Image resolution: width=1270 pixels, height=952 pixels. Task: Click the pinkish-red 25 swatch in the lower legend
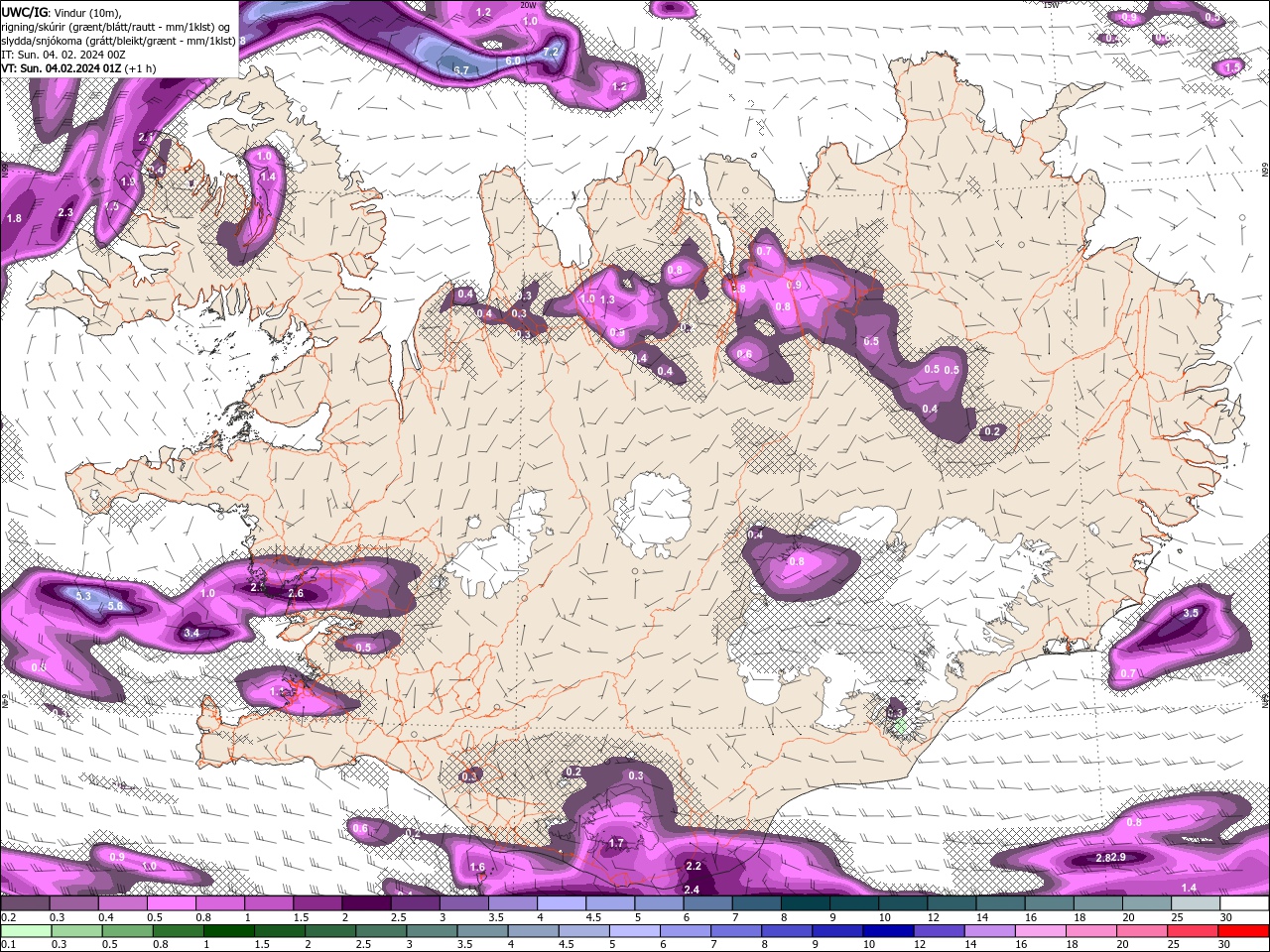click(1193, 931)
